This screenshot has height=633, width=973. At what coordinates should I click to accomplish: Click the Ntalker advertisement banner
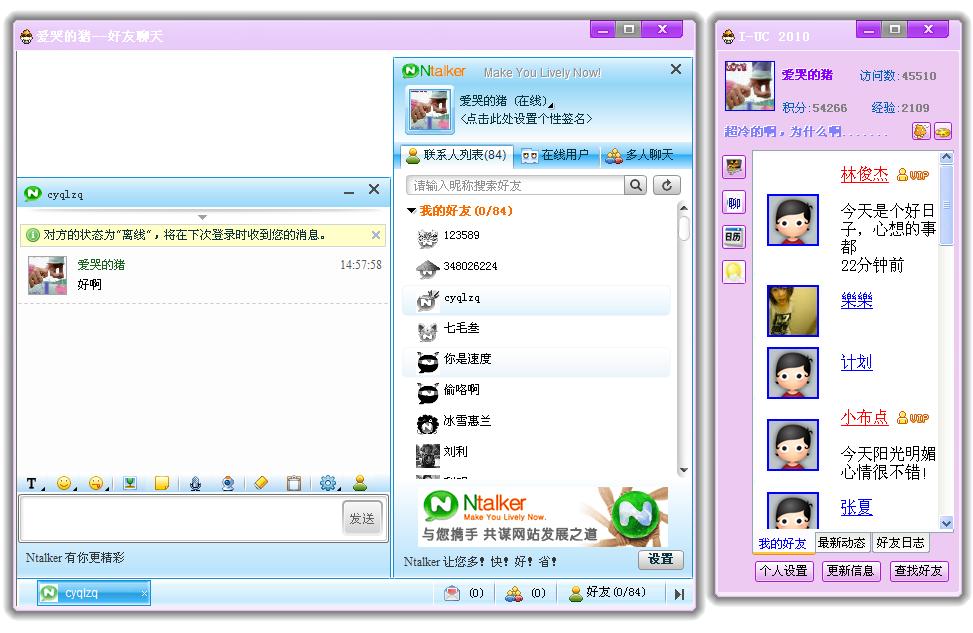click(x=544, y=516)
